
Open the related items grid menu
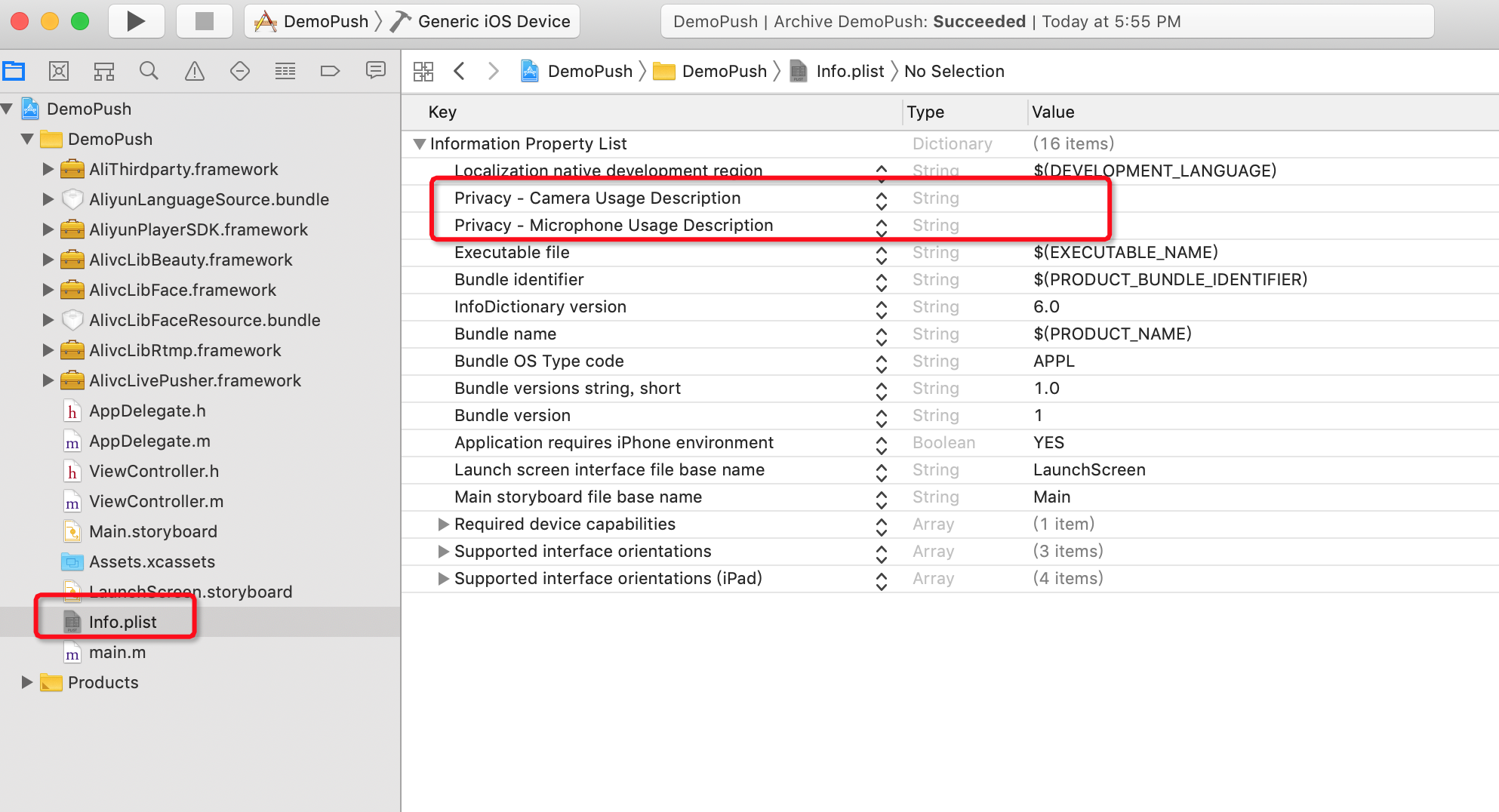[x=423, y=71]
